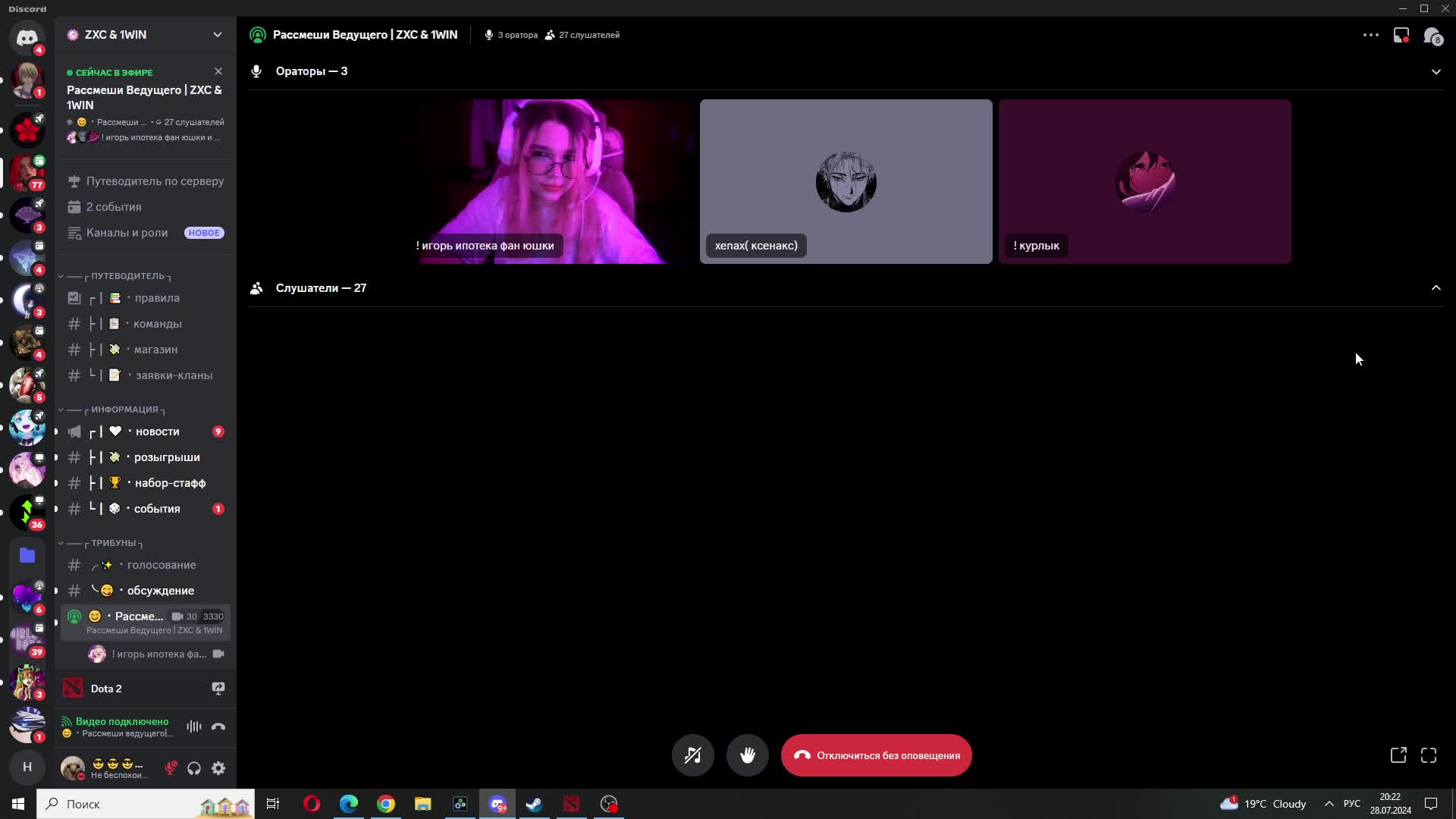The height and width of the screenshot is (819, 1456).
Task: Open ZXC & 1WIN server dropdown menu
Action: tap(218, 35)
